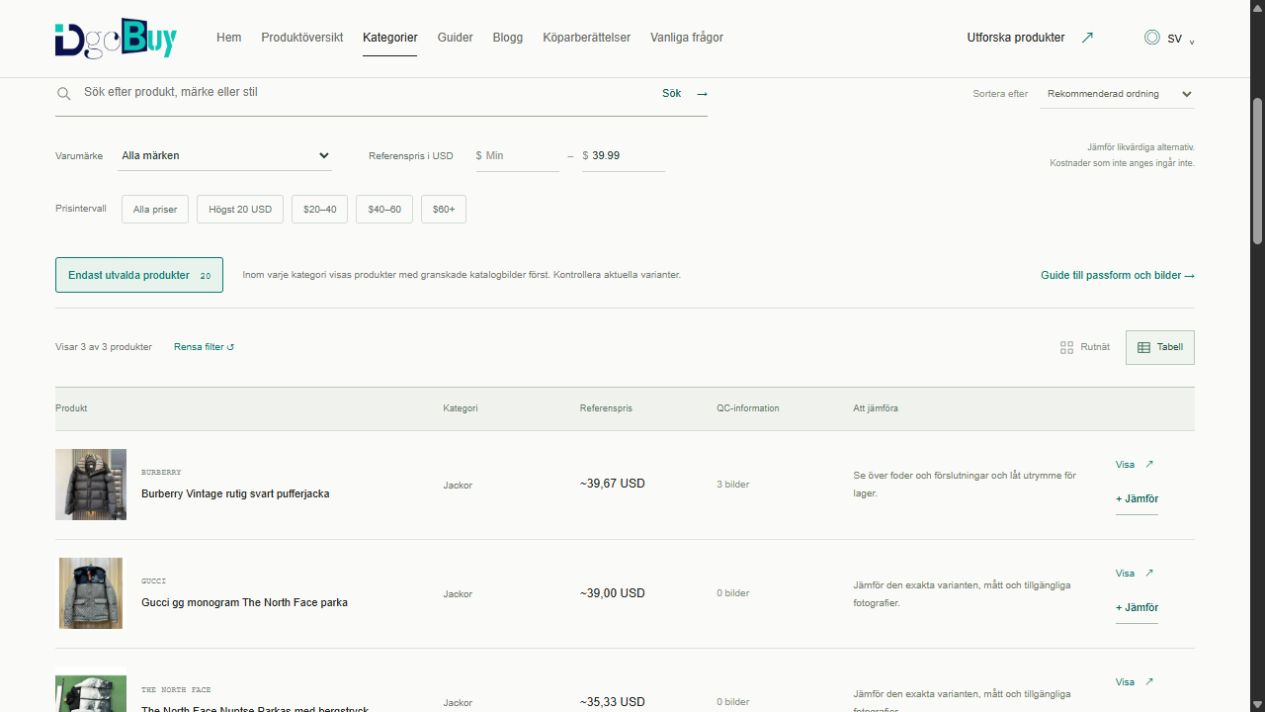Open Guide till passform och bilder
The image size is (1265, 712).
coord(1118,275)
